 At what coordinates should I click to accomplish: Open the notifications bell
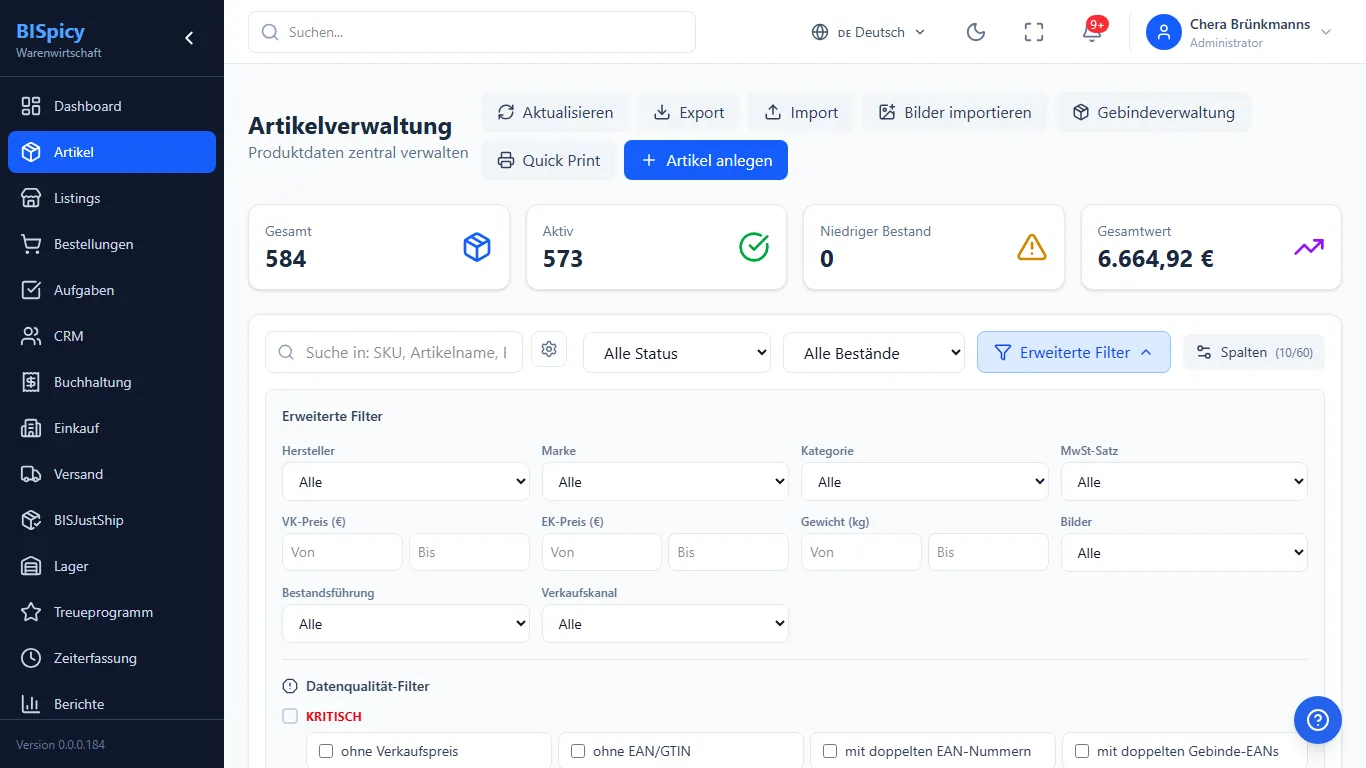(x=1092, y=32)
